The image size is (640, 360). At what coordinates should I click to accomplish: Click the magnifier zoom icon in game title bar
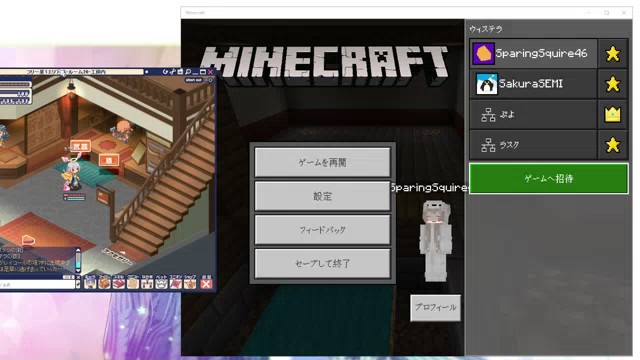(x=188, y=72)
